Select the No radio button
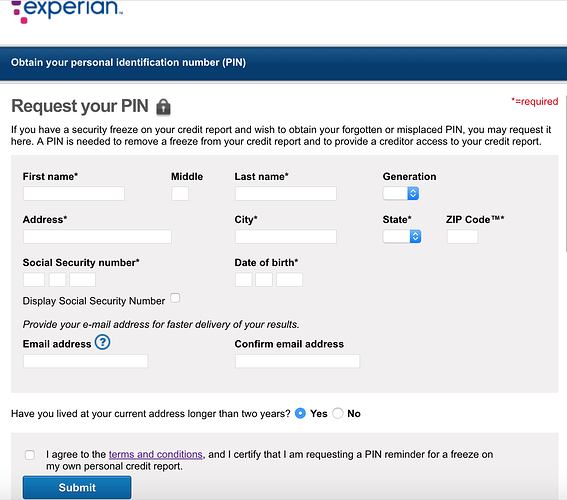The width and height of the screenshot is (567, 500). point(337,413)
